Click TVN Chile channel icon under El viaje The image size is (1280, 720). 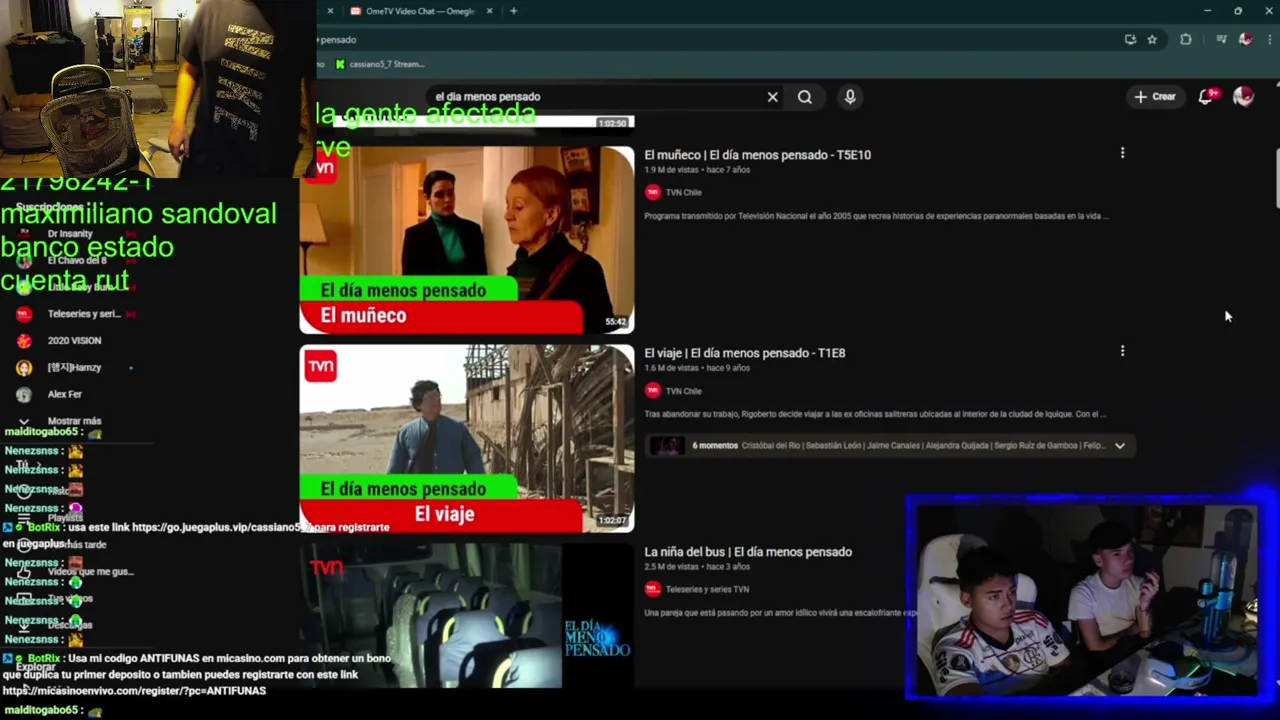pos(653,391)
